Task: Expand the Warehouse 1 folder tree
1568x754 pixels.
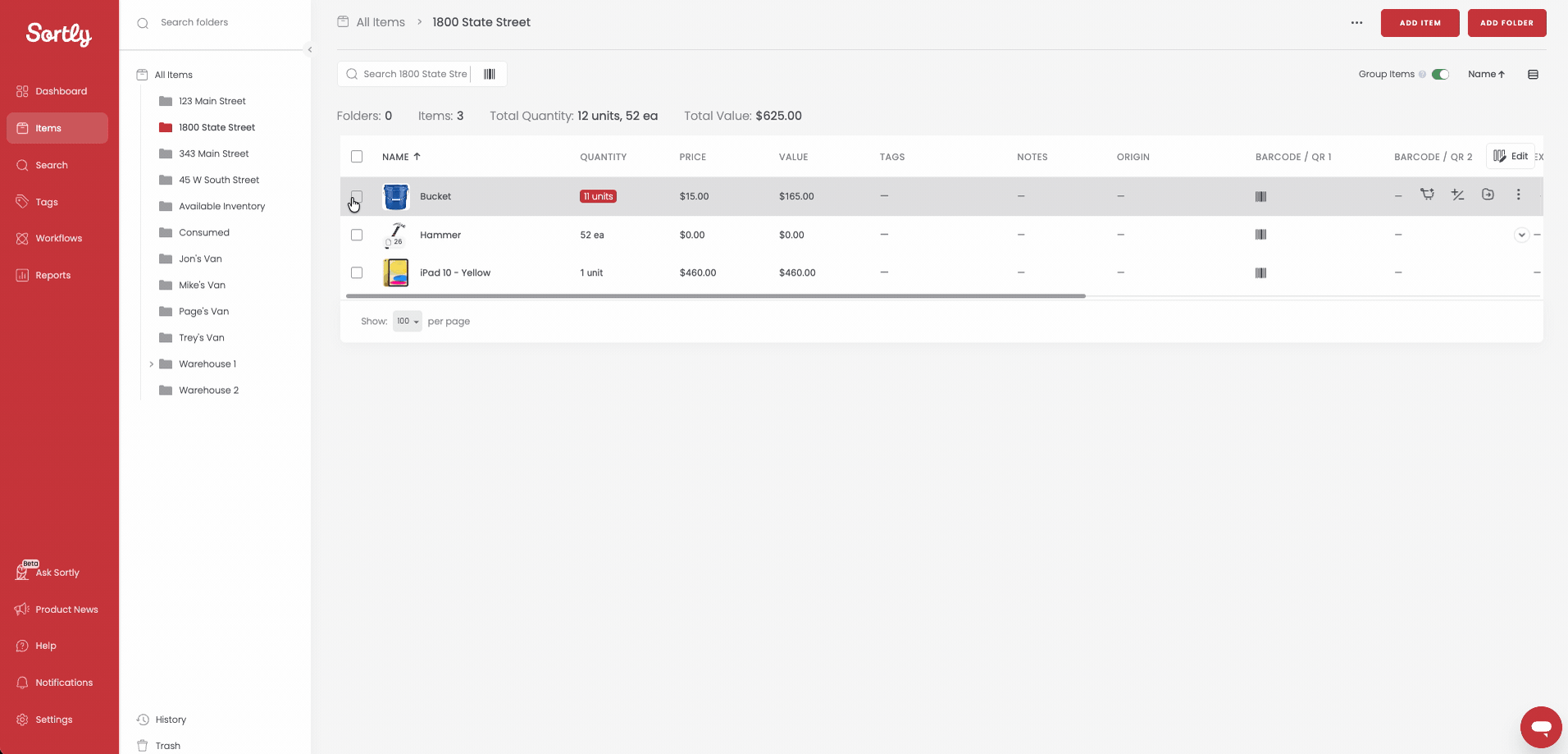Action: click(152, 364)
